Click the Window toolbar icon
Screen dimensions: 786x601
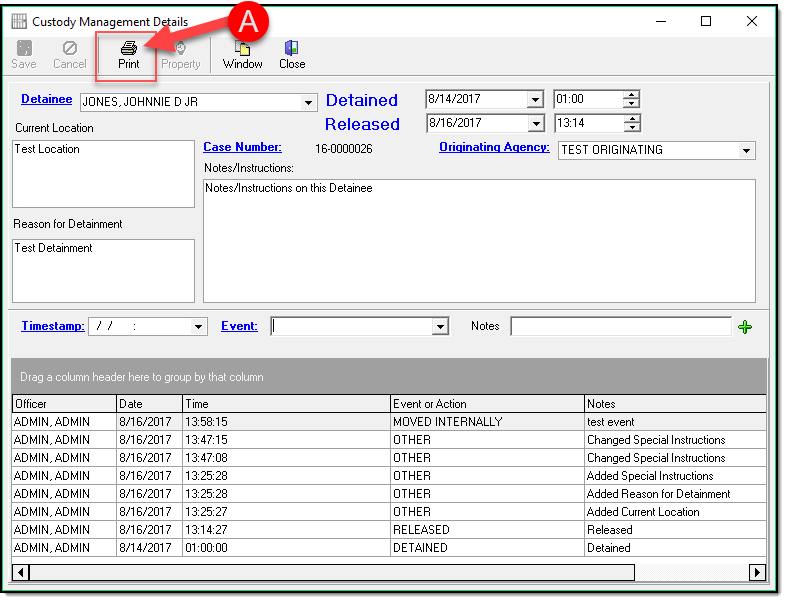pyautogui.click(x=242, y=48)
